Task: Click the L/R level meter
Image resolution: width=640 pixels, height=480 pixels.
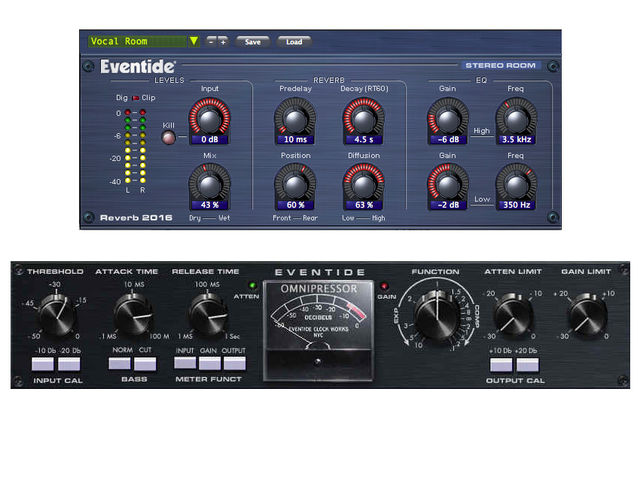Action: point(135,146)
